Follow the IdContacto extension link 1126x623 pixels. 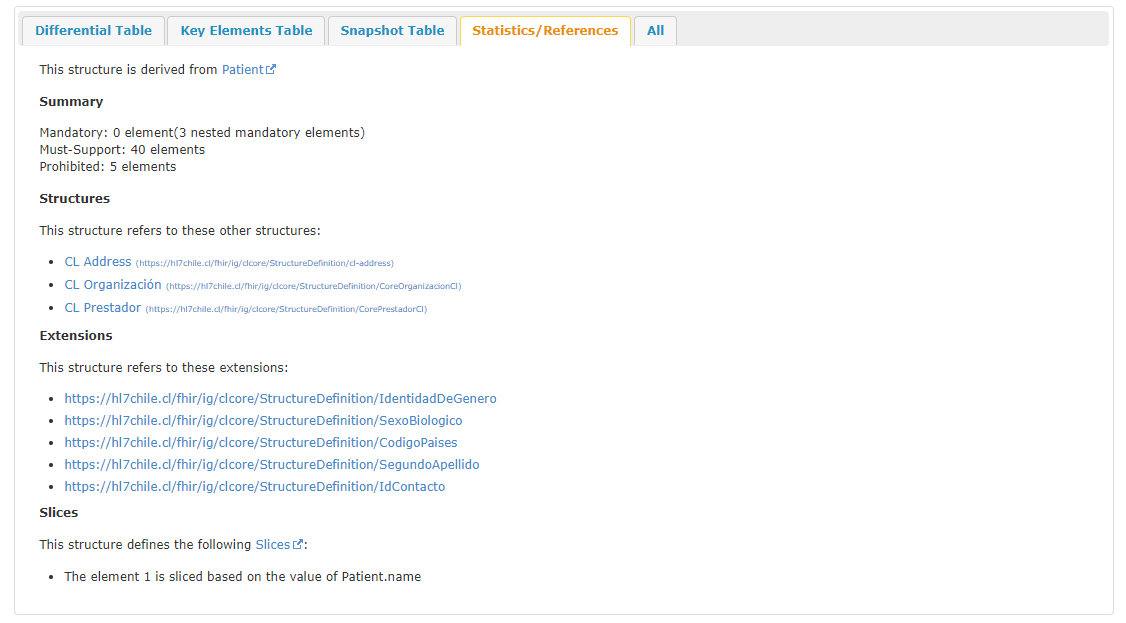tap(254, 487)
